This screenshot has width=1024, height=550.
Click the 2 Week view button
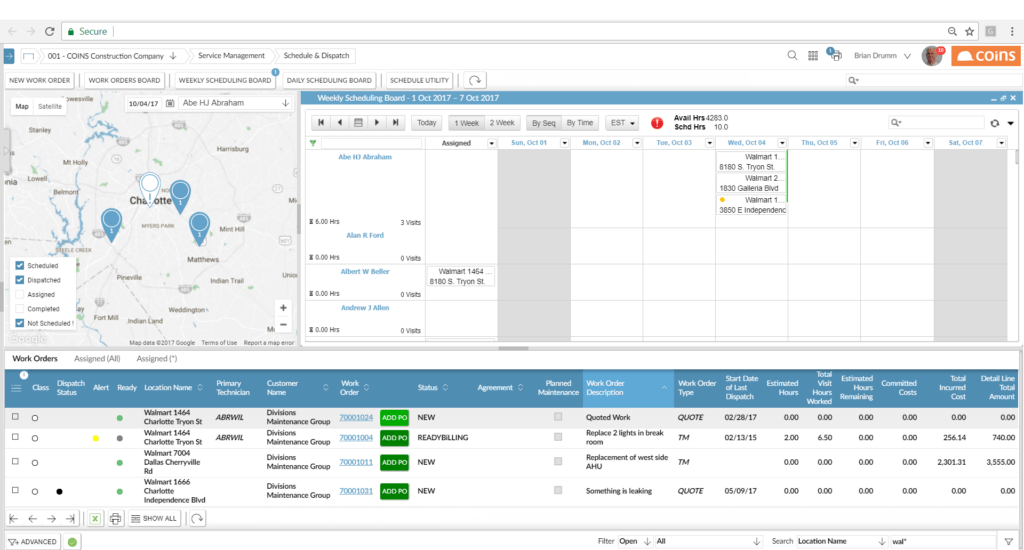pos(502,123)
